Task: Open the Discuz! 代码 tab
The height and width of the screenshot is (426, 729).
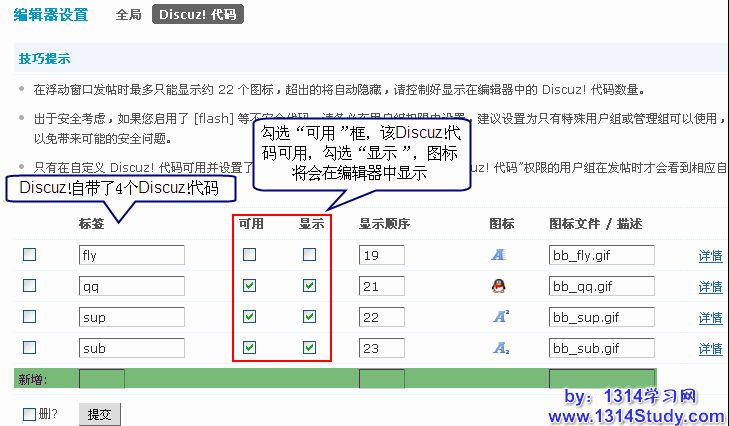Action: click(198, 15)
